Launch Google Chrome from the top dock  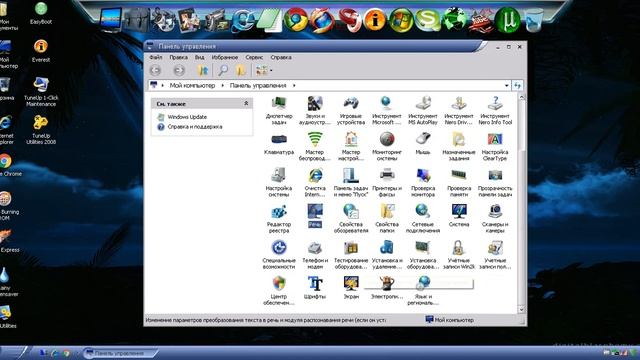pos(296,20)
